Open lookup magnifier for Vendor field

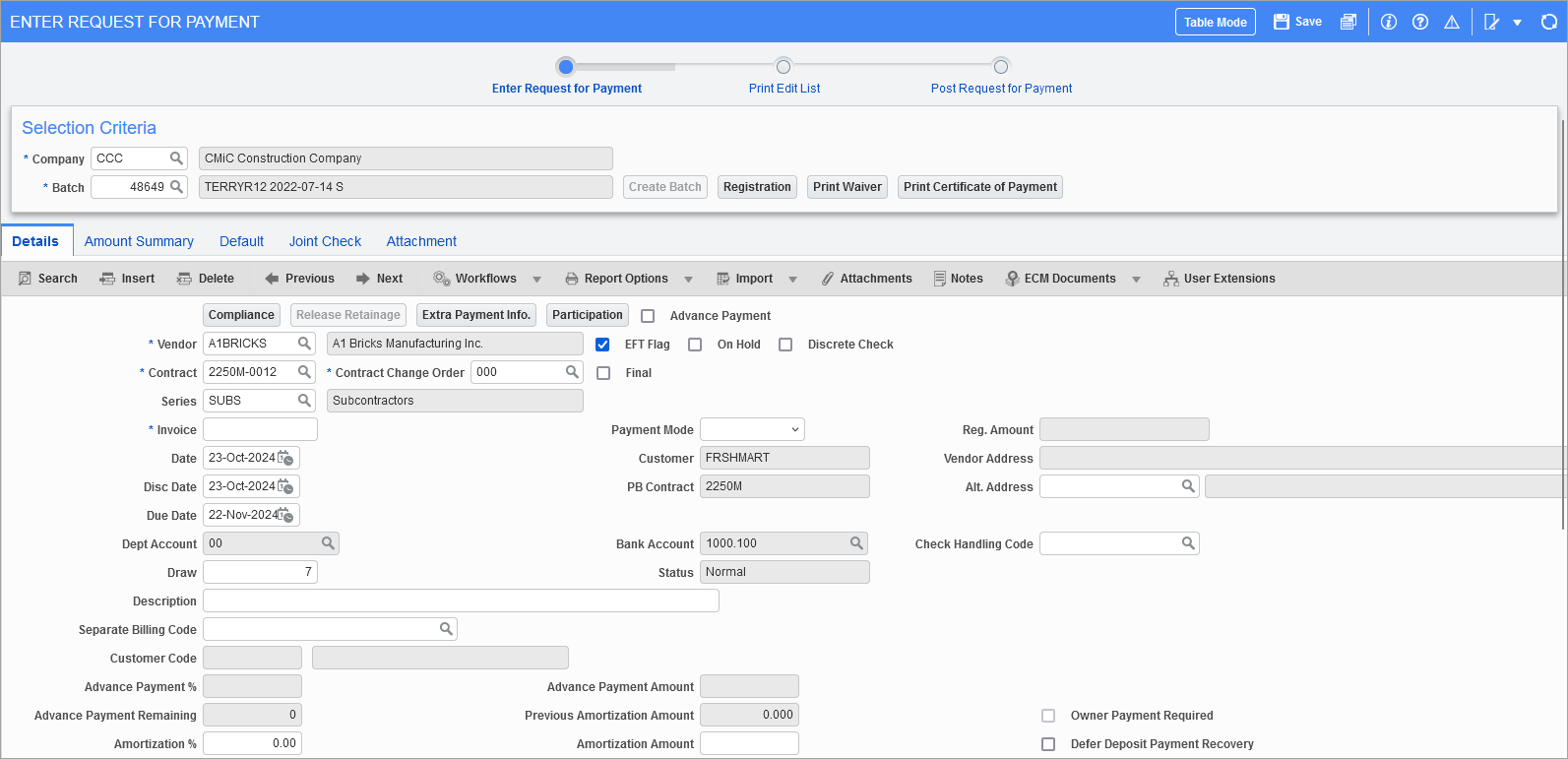(304, 344)
